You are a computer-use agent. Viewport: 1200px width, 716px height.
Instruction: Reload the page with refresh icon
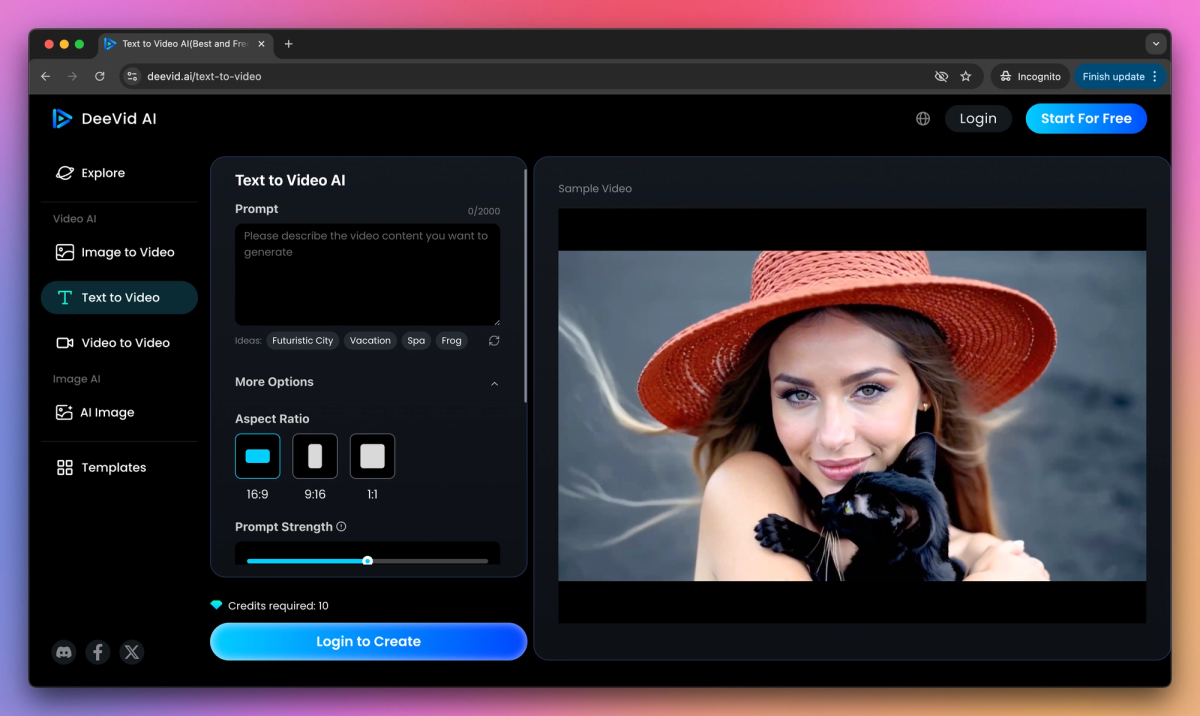click(100, 76)
